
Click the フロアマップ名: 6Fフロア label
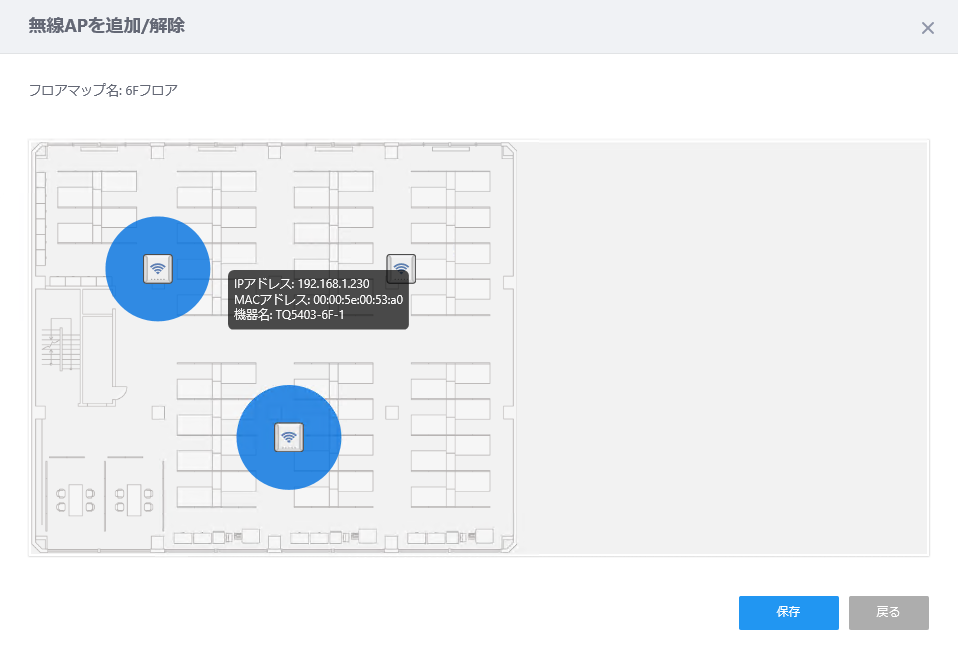point(103,90)
